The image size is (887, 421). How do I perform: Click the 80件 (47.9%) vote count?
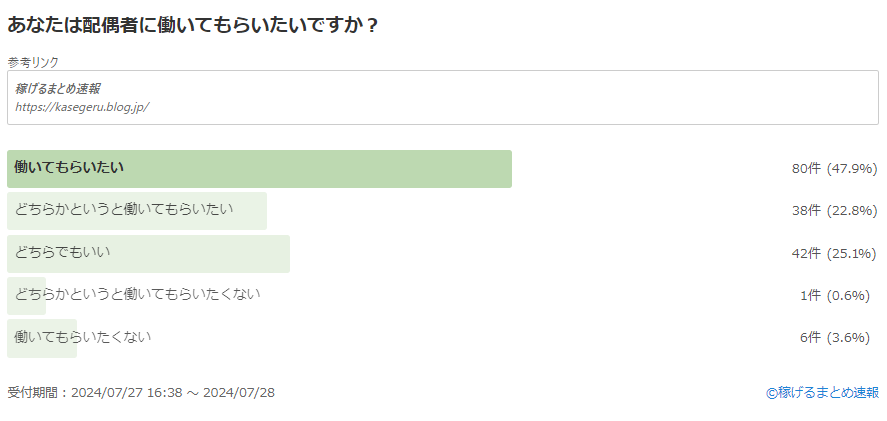(834, 169)
